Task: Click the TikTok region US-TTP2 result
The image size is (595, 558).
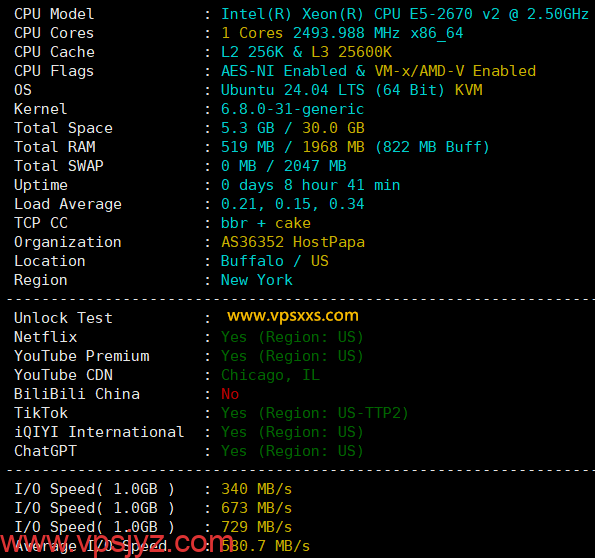Action: (315, 413)
